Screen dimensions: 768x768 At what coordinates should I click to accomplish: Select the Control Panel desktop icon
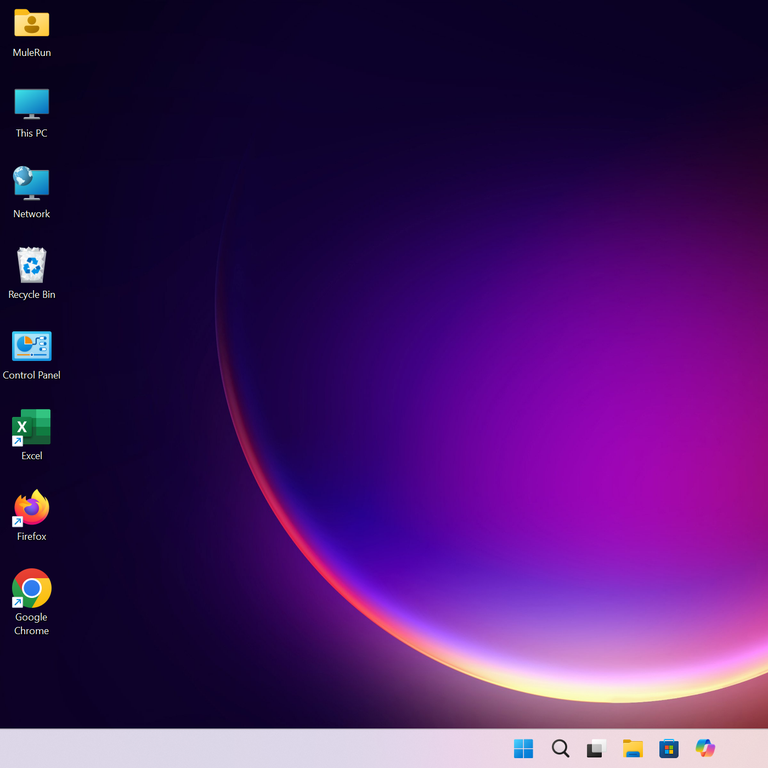tap(31, 346)
